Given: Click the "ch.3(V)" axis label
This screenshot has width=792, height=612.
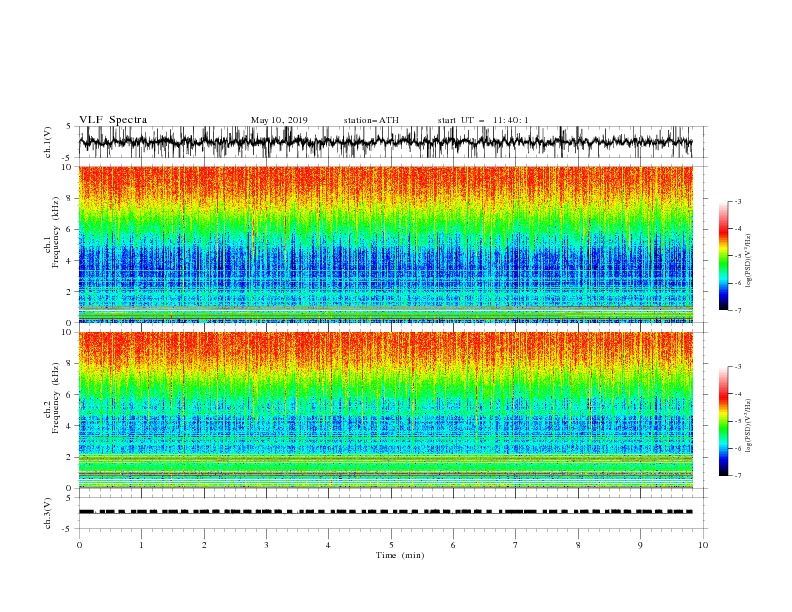Looking at the screenshot, I should 48,513.
